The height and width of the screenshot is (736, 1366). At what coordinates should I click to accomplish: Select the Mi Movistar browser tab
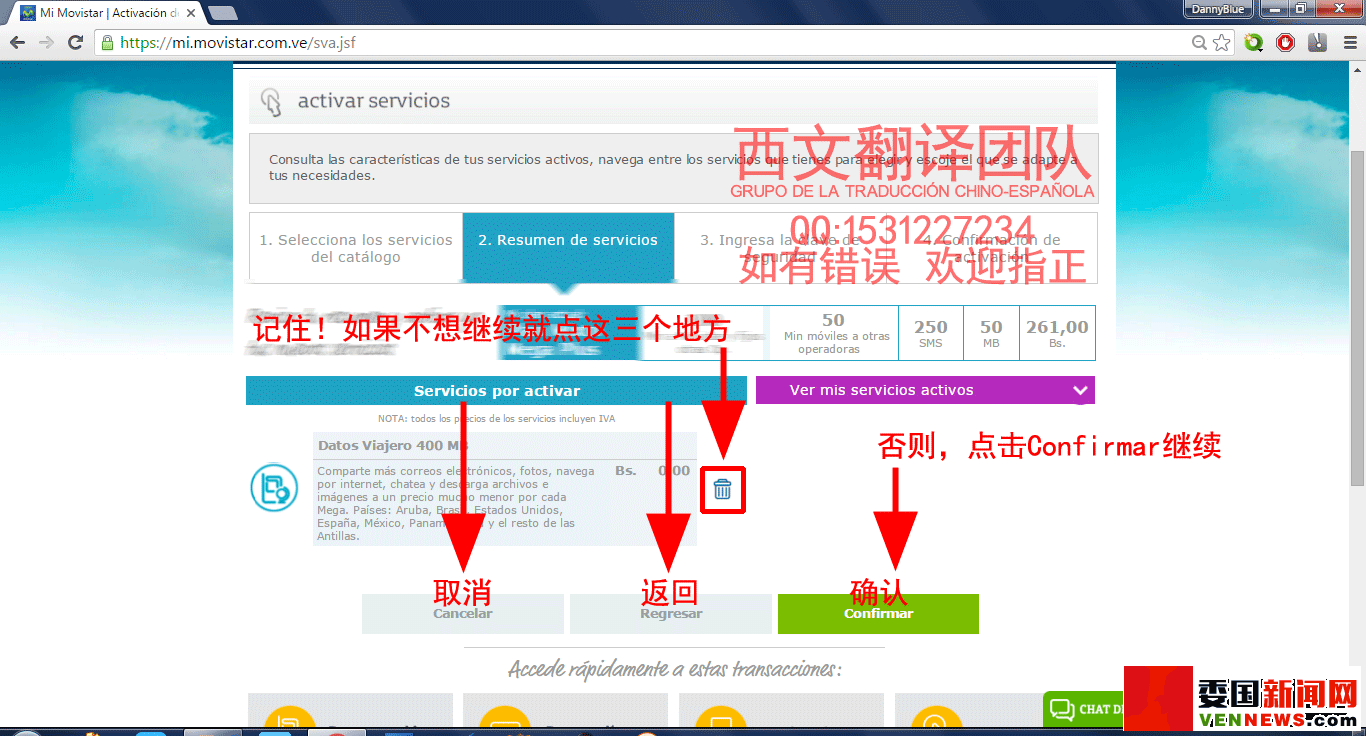(108, 12)
